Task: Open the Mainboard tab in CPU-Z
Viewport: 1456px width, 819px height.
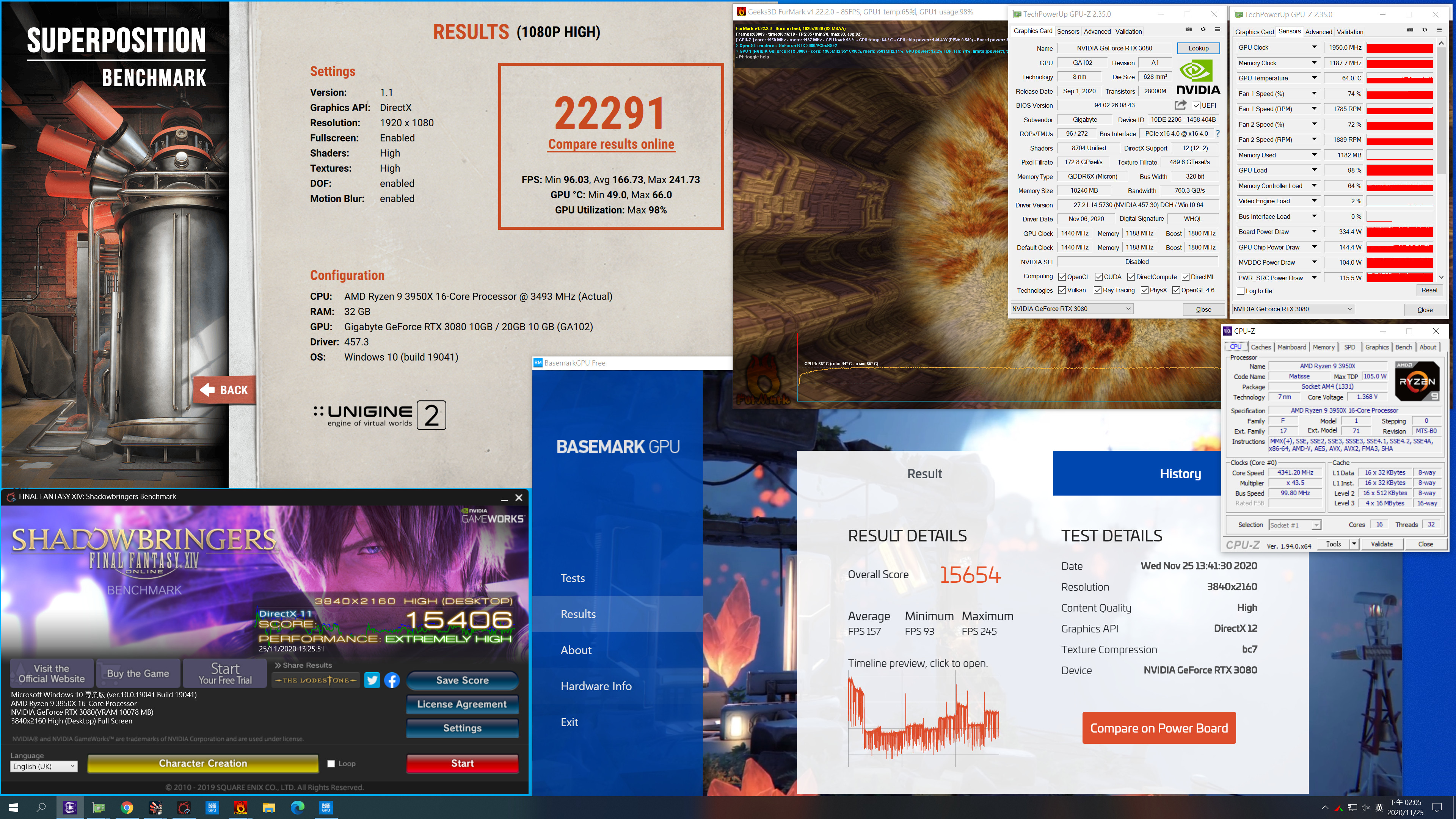Action: click(x=1291, y=347)
